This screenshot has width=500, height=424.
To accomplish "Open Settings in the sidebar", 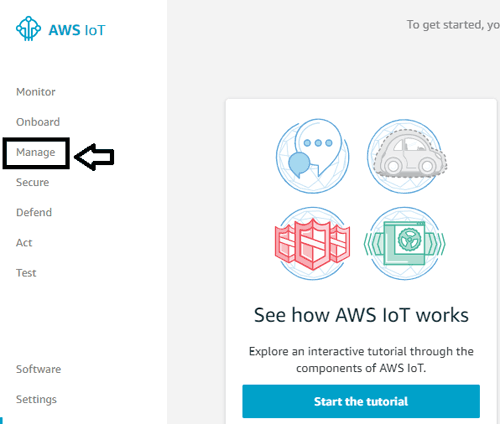I will tap(36, 399).
